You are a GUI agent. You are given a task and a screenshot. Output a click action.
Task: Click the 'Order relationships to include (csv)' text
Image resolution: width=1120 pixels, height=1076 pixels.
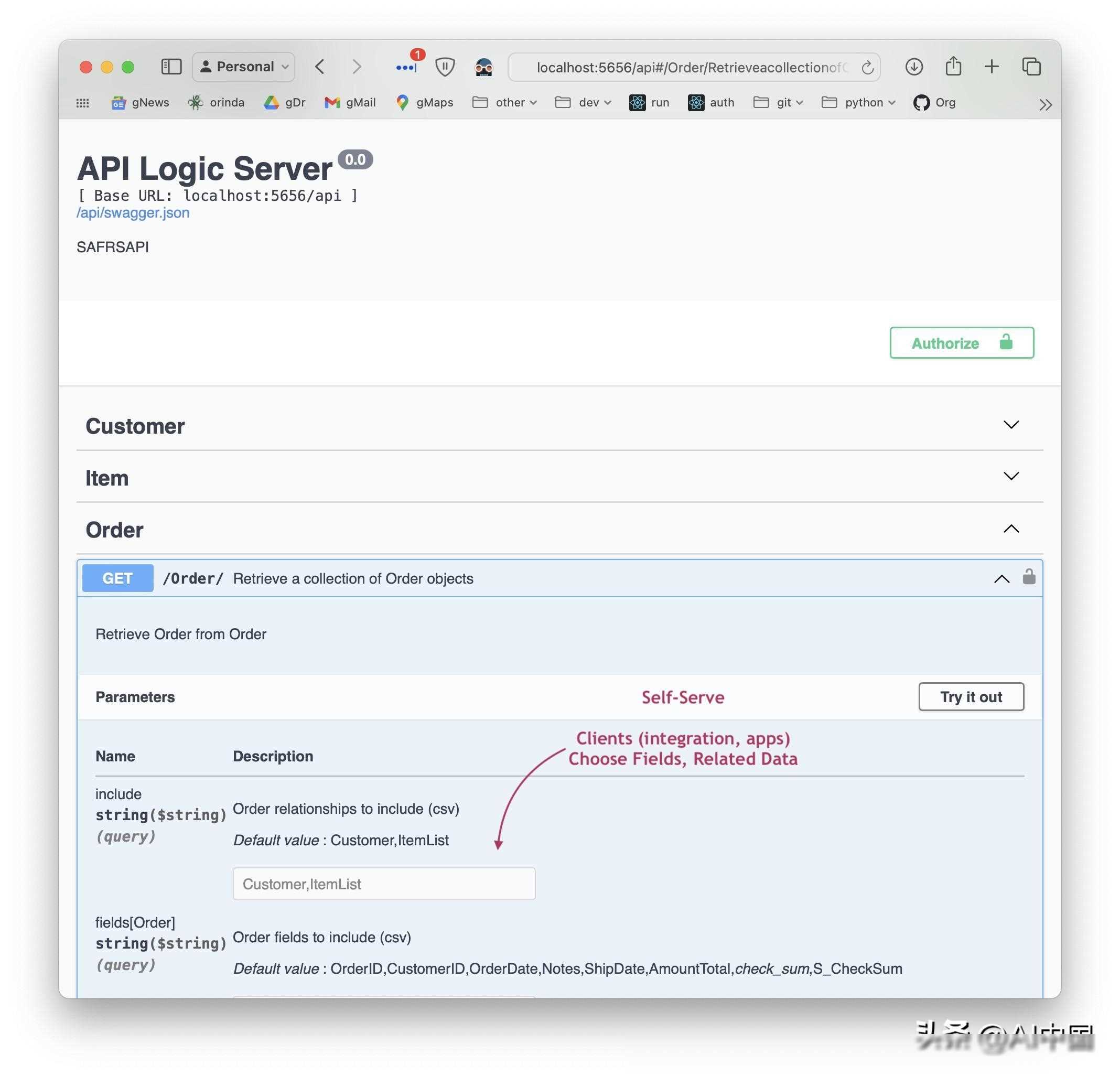point(346,809)
